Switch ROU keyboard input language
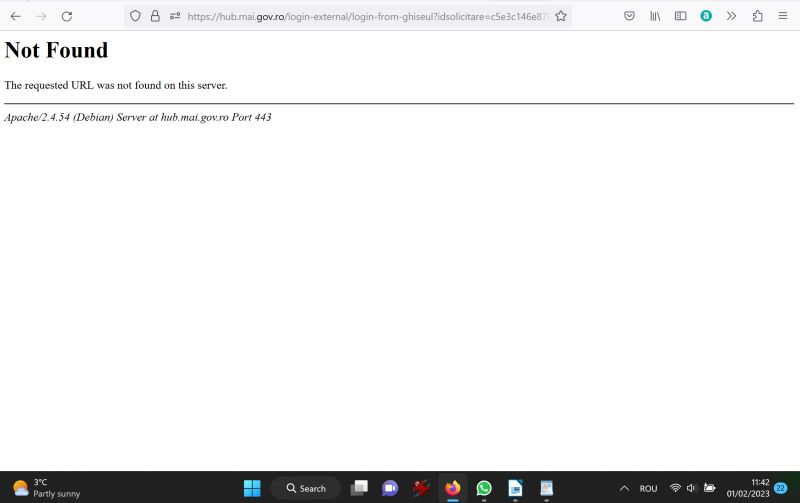Screen dimensions: 800x503 click(x=648, y=488)
